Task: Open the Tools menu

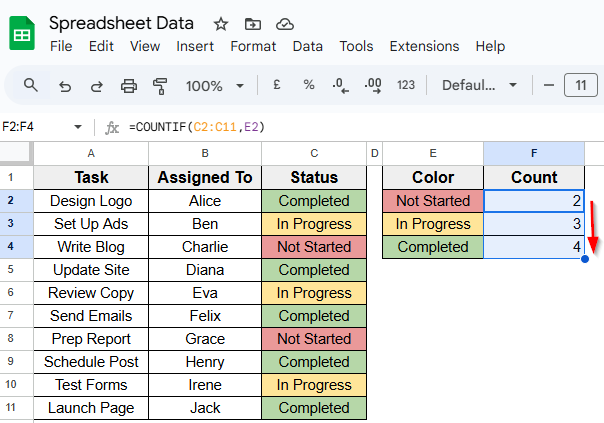Action: click(x=356, y=46)
